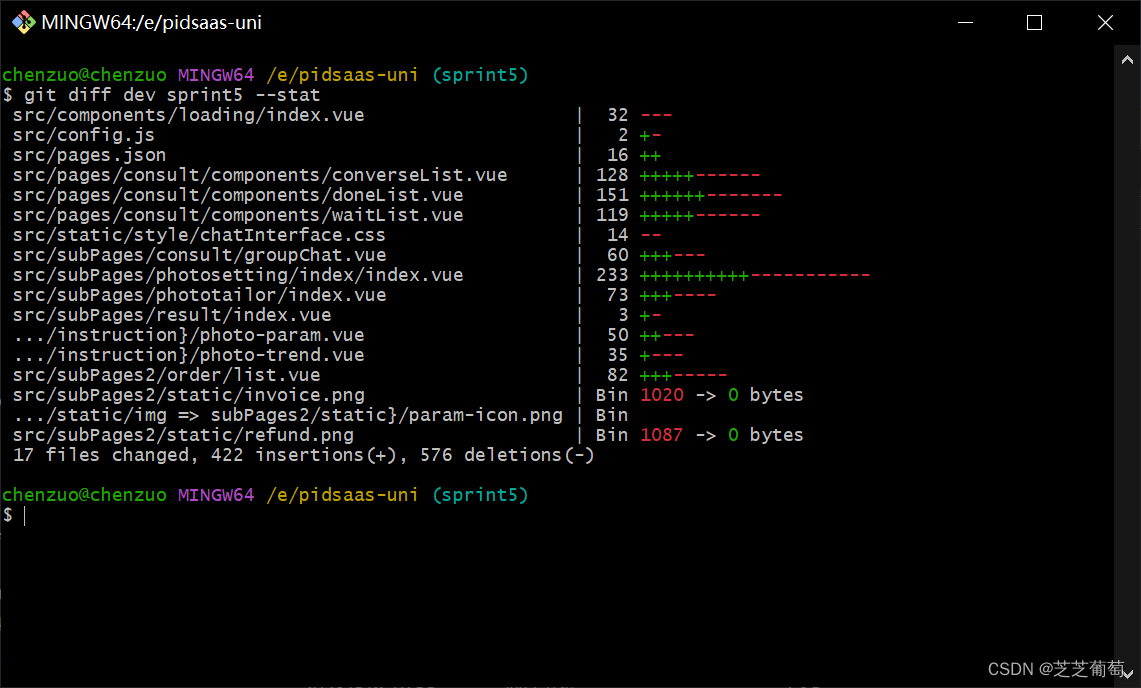Close the MINGW64 terminal window

point(1105,23)
